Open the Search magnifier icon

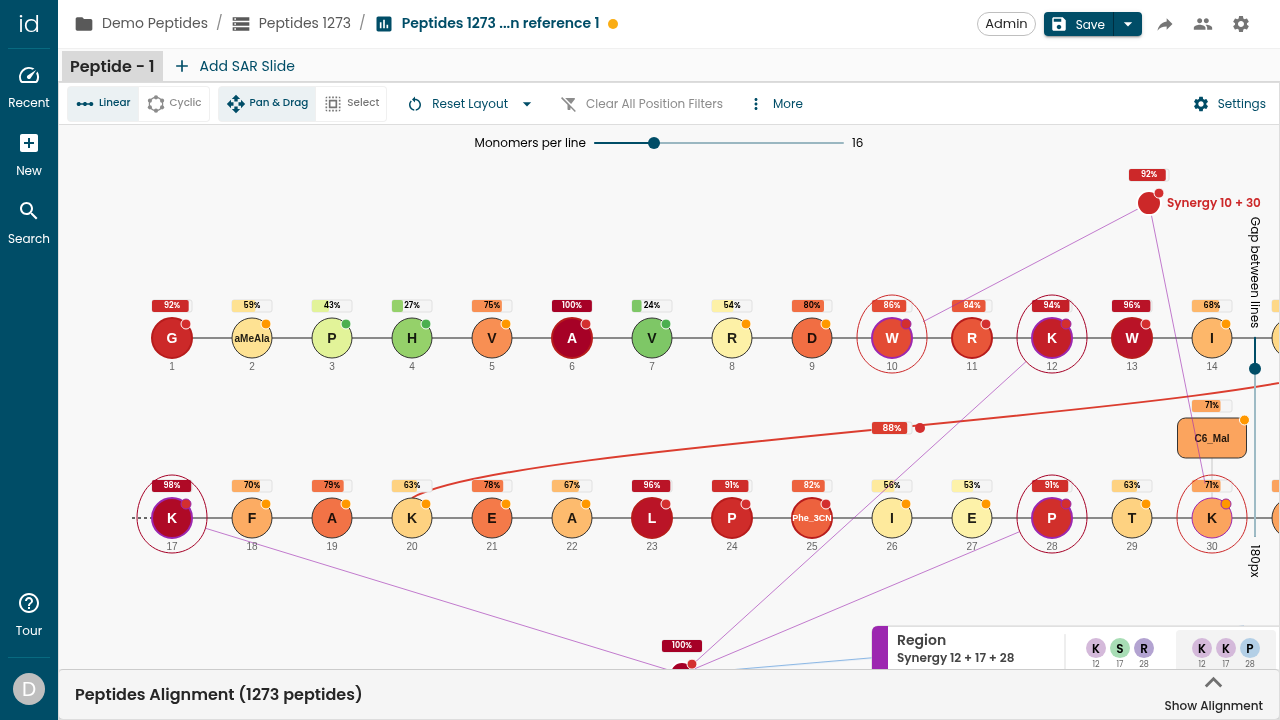coord(29,211)
